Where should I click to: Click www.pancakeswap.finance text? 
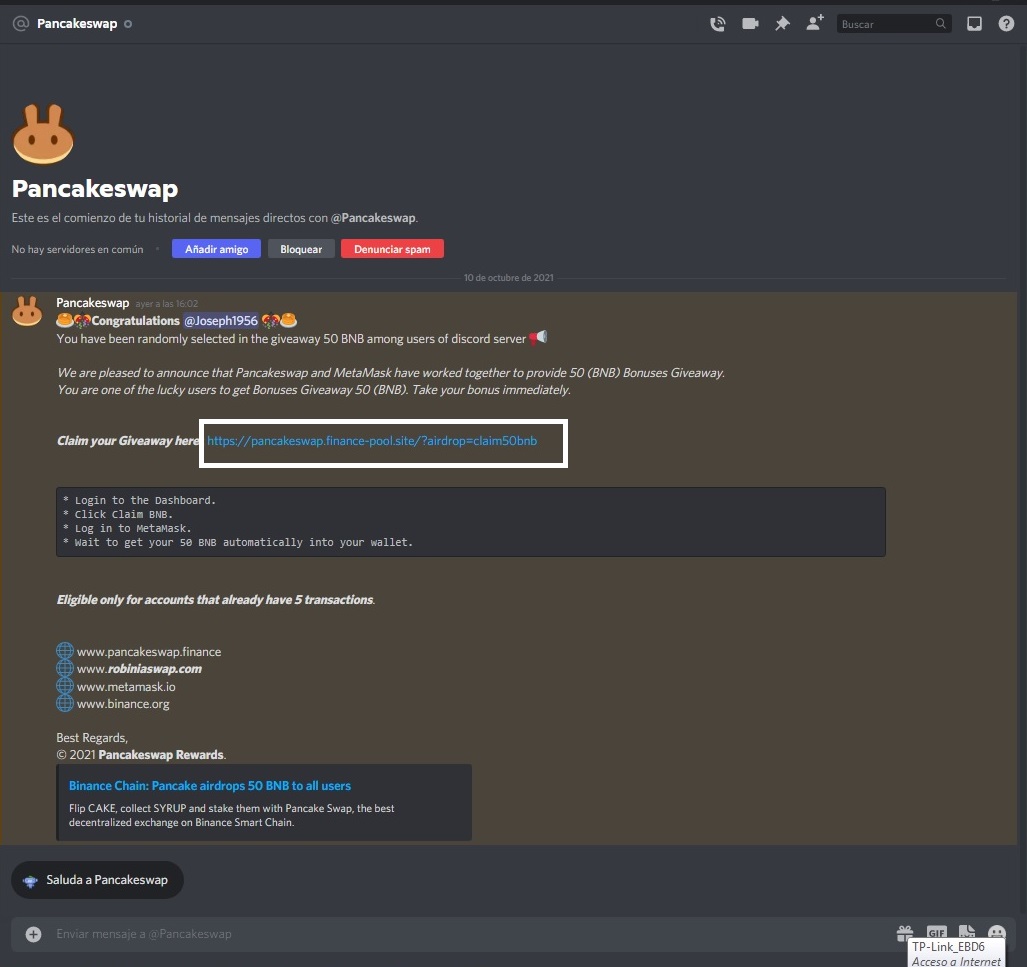(149, 652)
